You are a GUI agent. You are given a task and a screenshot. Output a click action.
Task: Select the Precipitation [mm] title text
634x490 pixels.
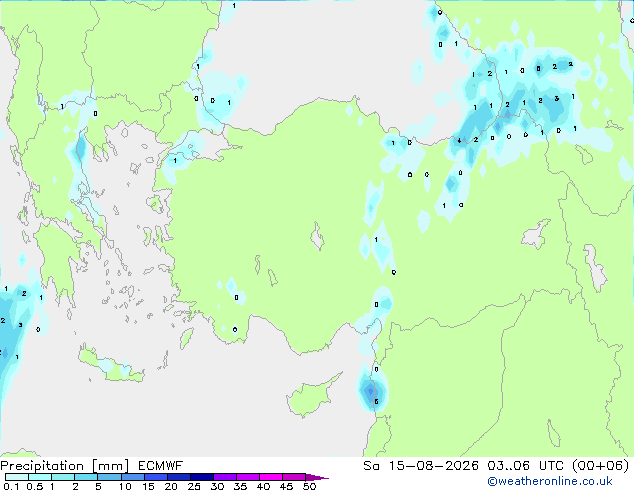coord(65,466)
